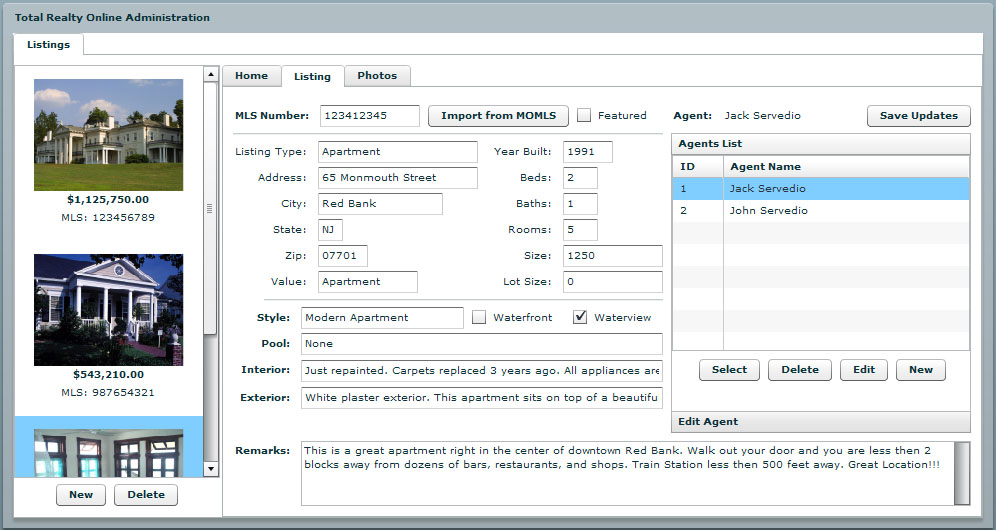Image resolution: width=996 pixels, height=530 pixels.
Task: Switch to the Home tab
Action: [x=252, y=76]
